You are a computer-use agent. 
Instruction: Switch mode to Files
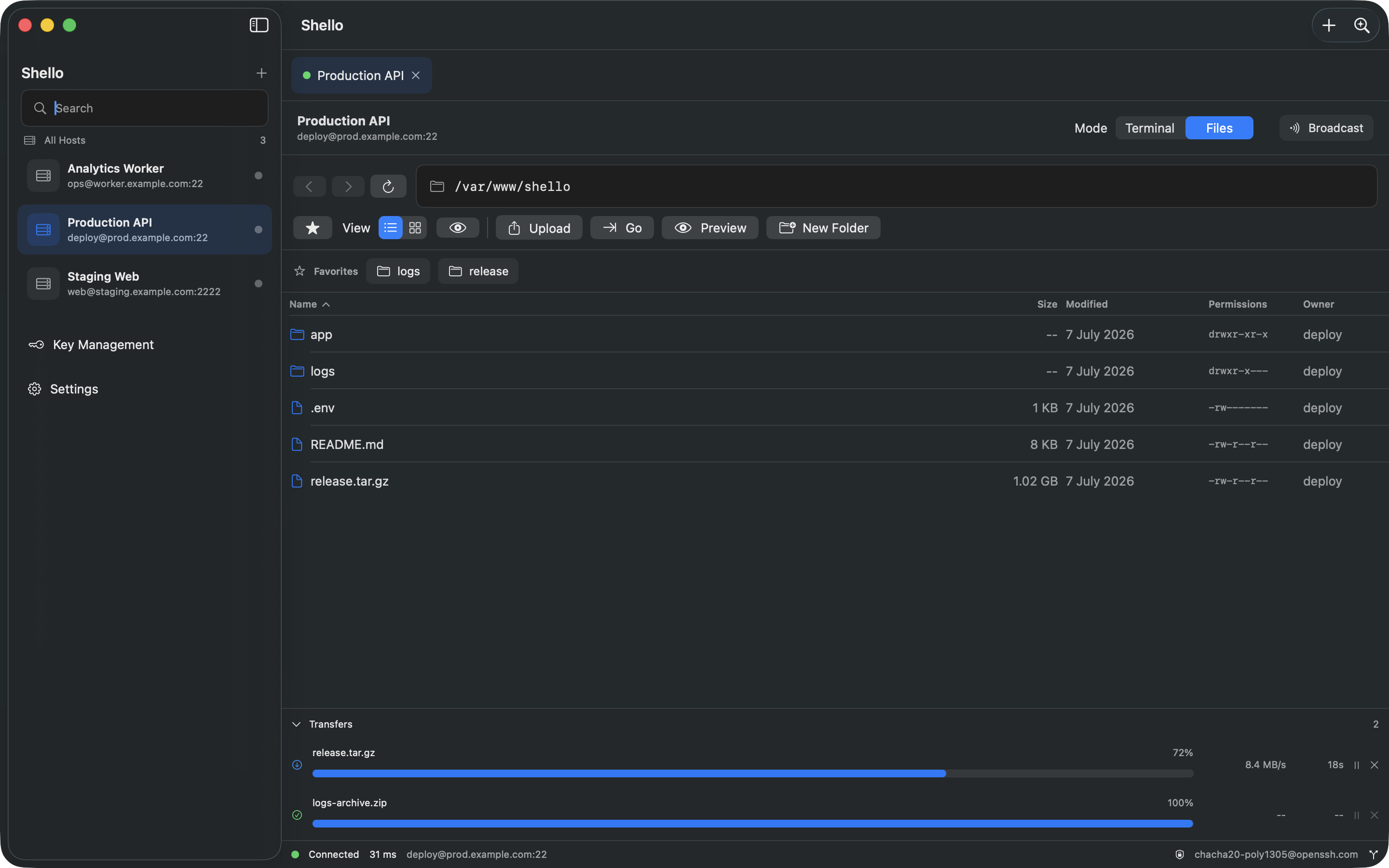point(1219,128)
